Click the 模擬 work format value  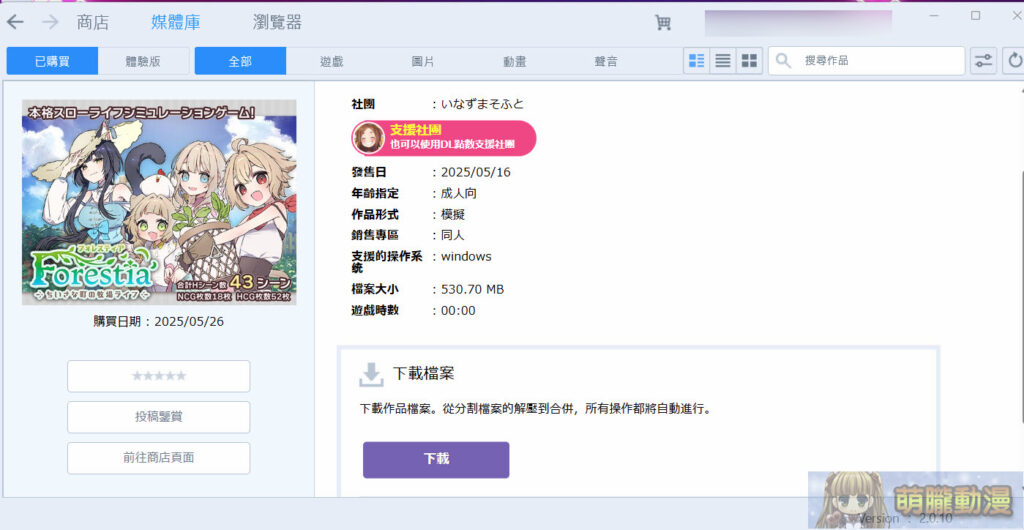pyautogui.click(x=453, y=215)
